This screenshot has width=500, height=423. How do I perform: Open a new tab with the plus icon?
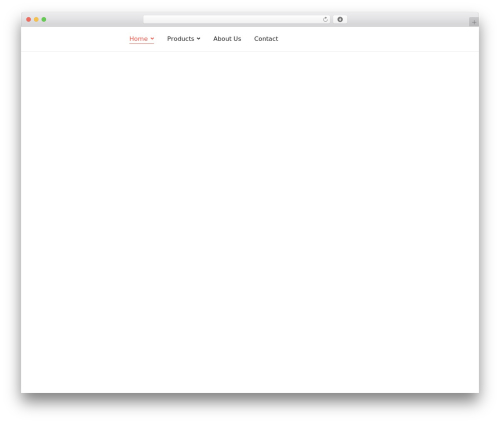tap(474, 22)
